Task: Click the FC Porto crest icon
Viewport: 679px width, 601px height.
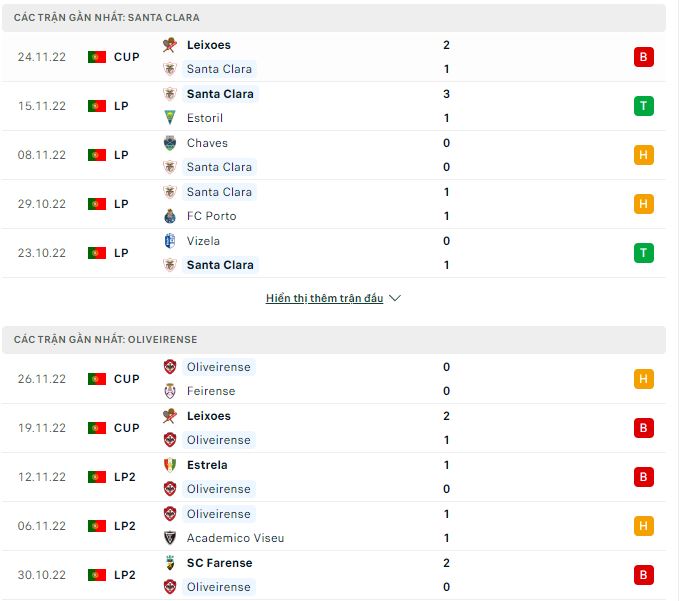Action: point(170,216)
